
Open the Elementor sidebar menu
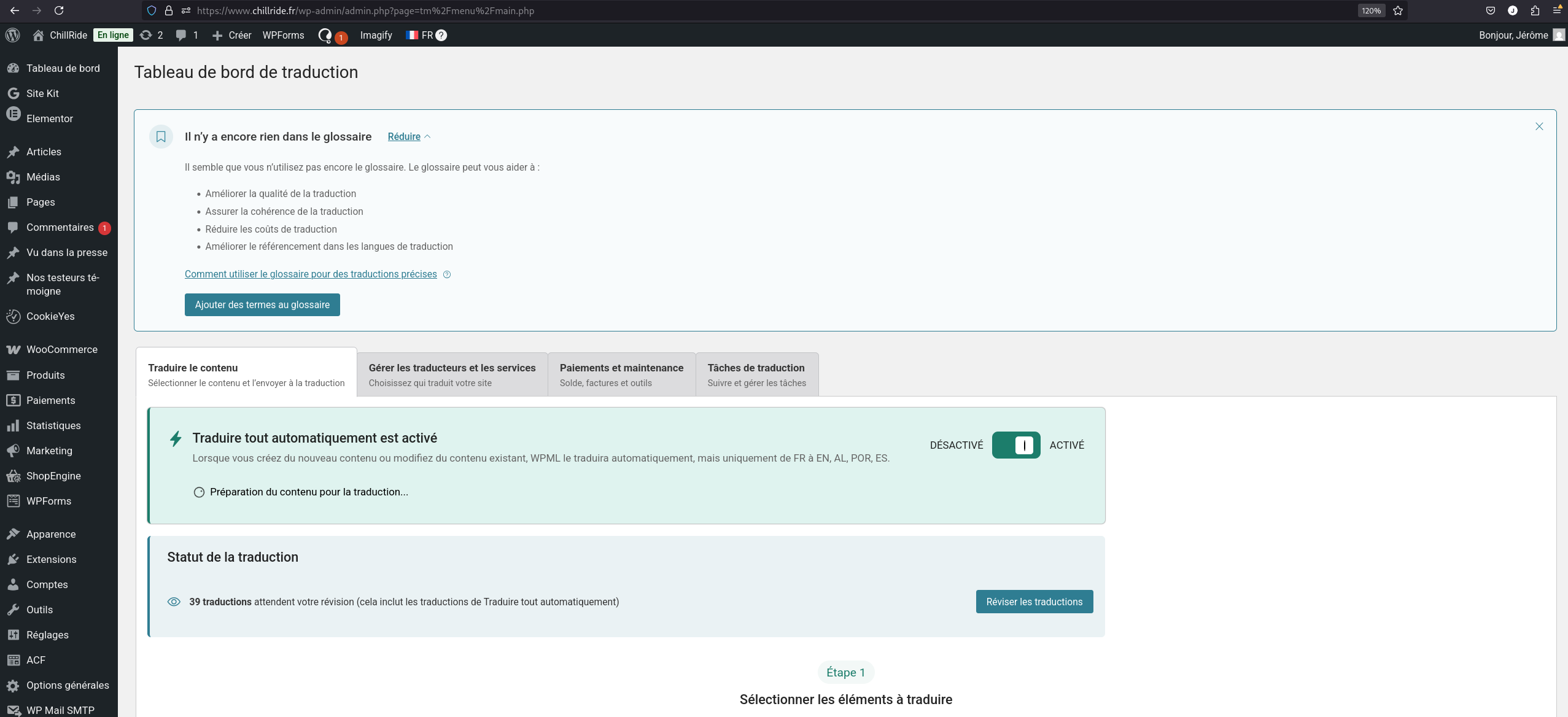pyautogui.click(x=49, y=118)
